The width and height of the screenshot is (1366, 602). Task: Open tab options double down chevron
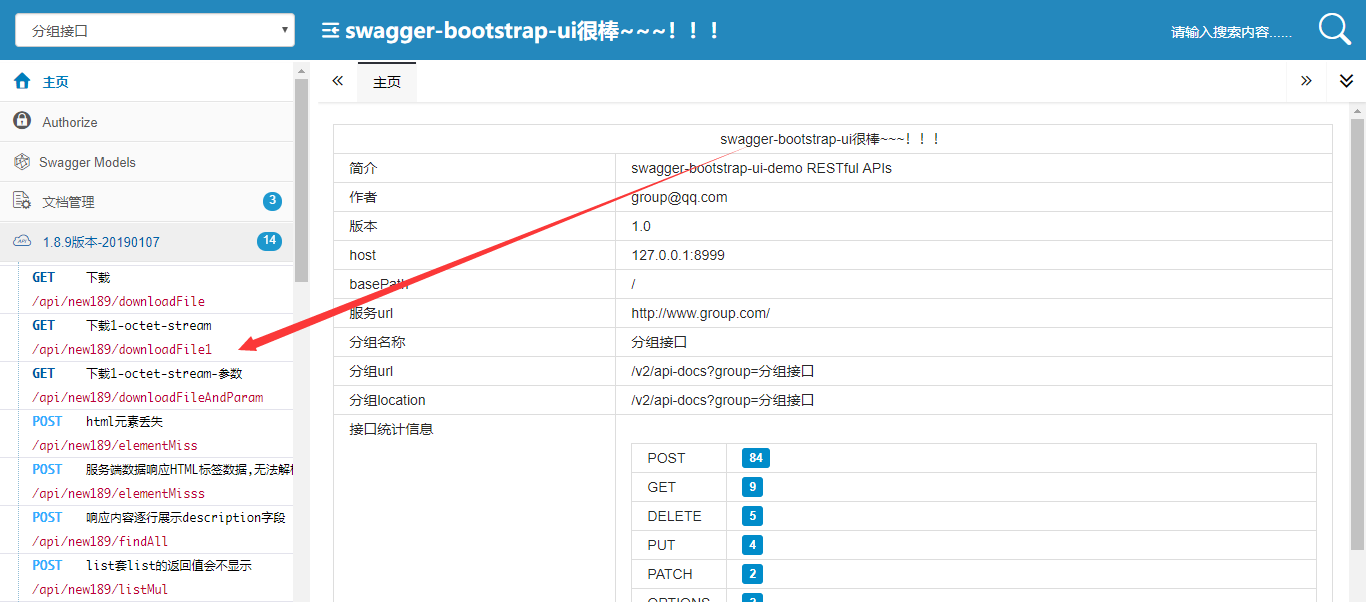pos(1346,81)
